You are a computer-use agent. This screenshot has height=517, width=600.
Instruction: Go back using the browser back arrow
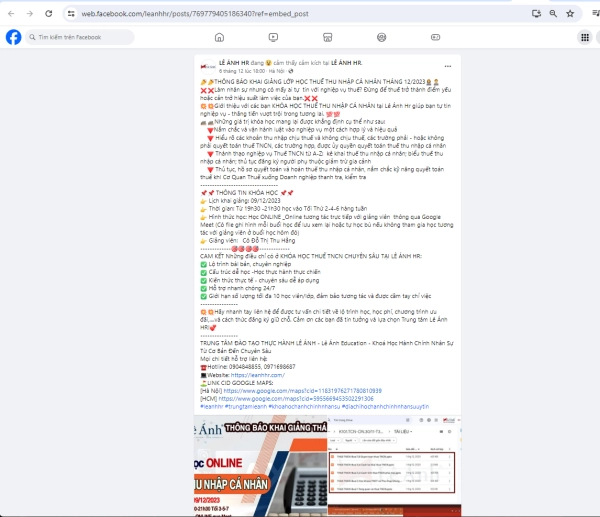pyautogui.click(x=10, y=14)
